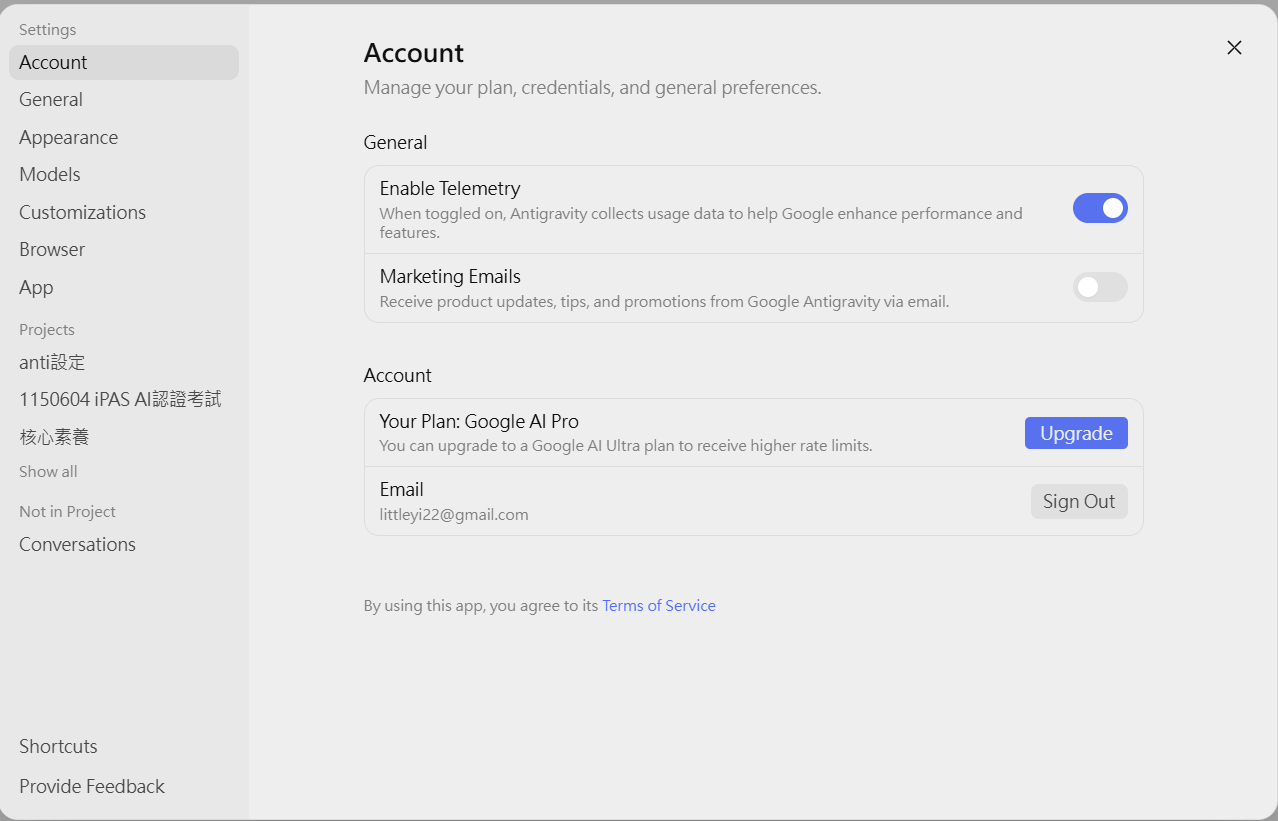Screen dimensions: 1278x821
Task: Open the Account settings section
Action: point(124,62)
